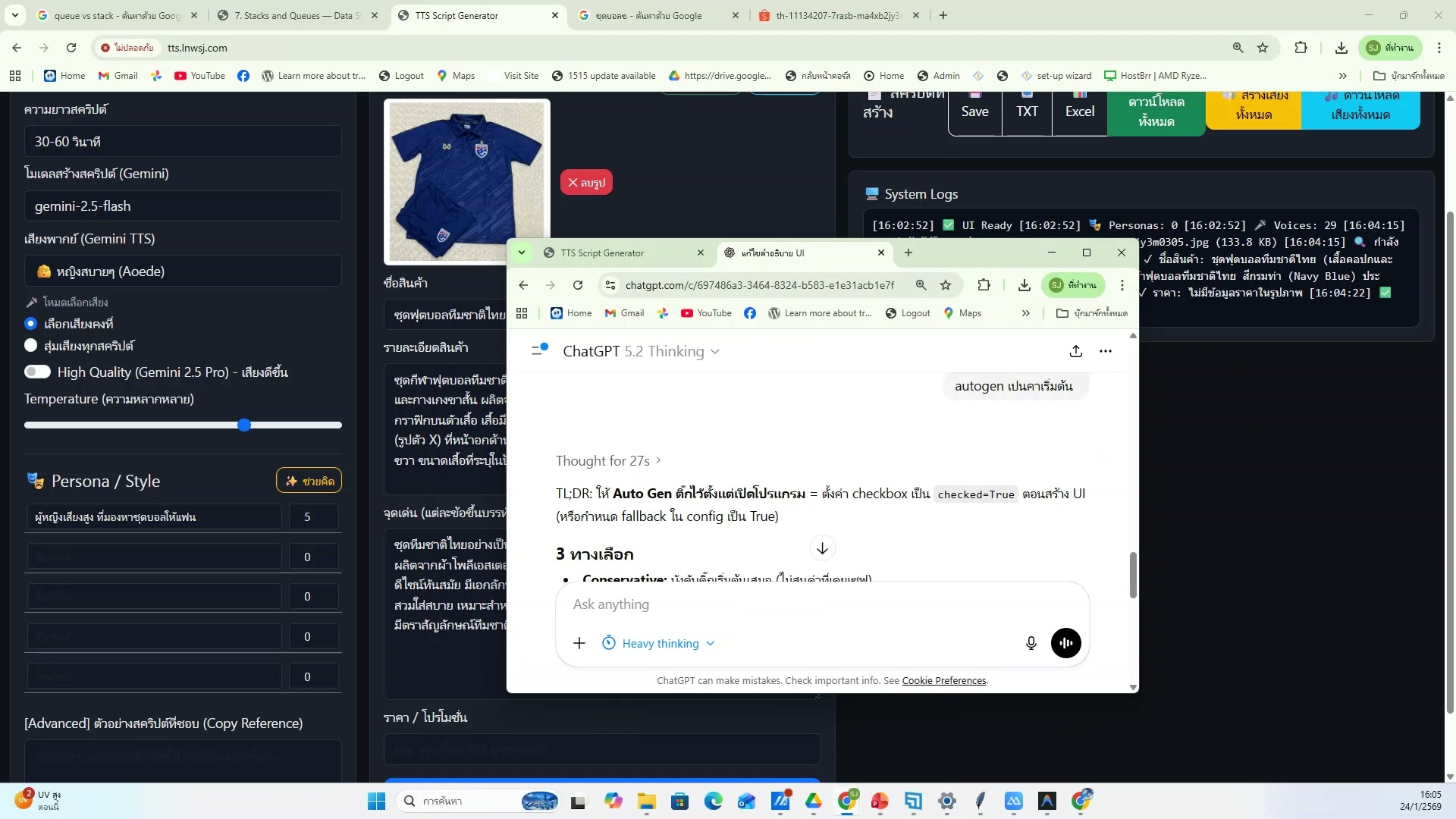Export results to Excel
The image size is (1456, 819).
pyautogui.click(x=1079, y=110)
